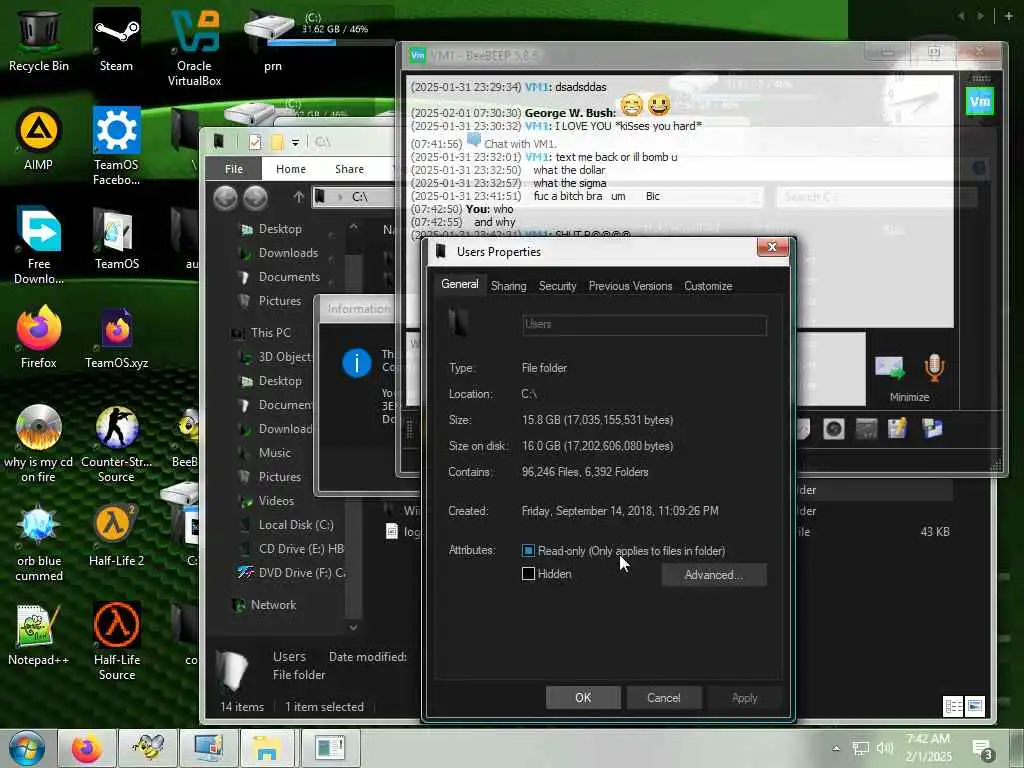Switch Explorer to details view icon
The height and width of the screenshot is (768, 1024).
pyautogui.click(x=953, y=706)
